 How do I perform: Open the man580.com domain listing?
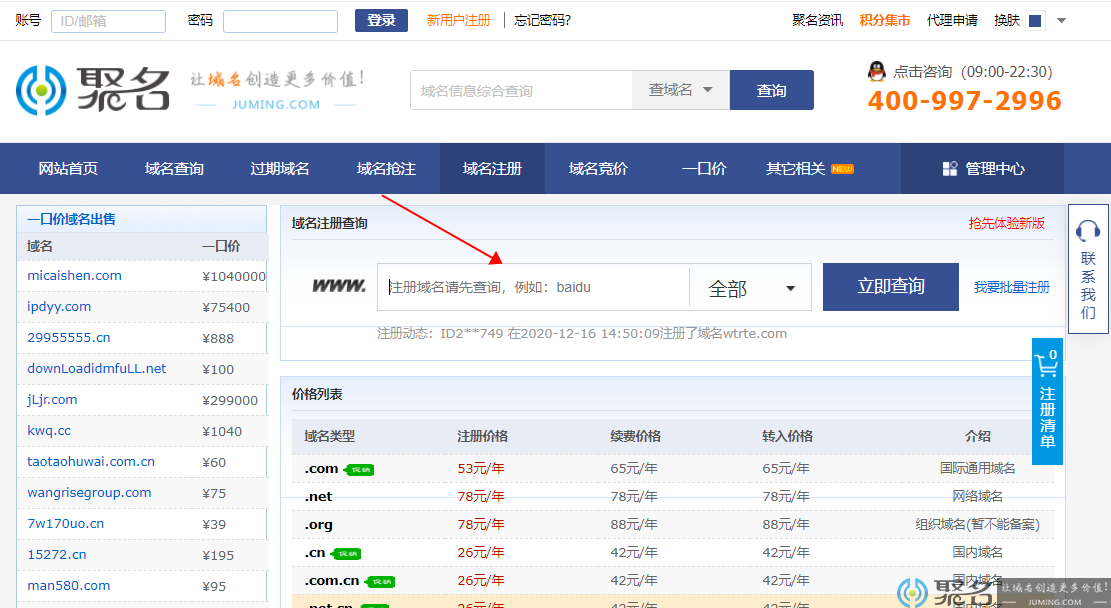tap(69, 585)
